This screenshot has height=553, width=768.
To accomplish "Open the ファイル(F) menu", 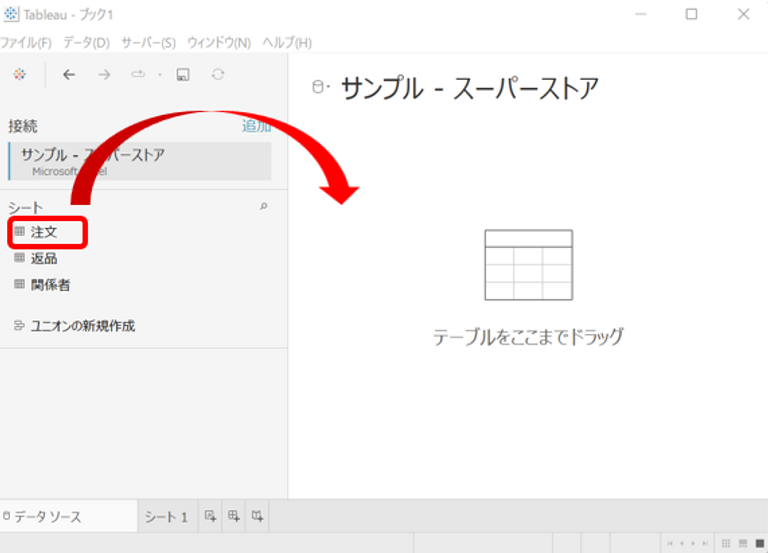I will coord(26,43).
